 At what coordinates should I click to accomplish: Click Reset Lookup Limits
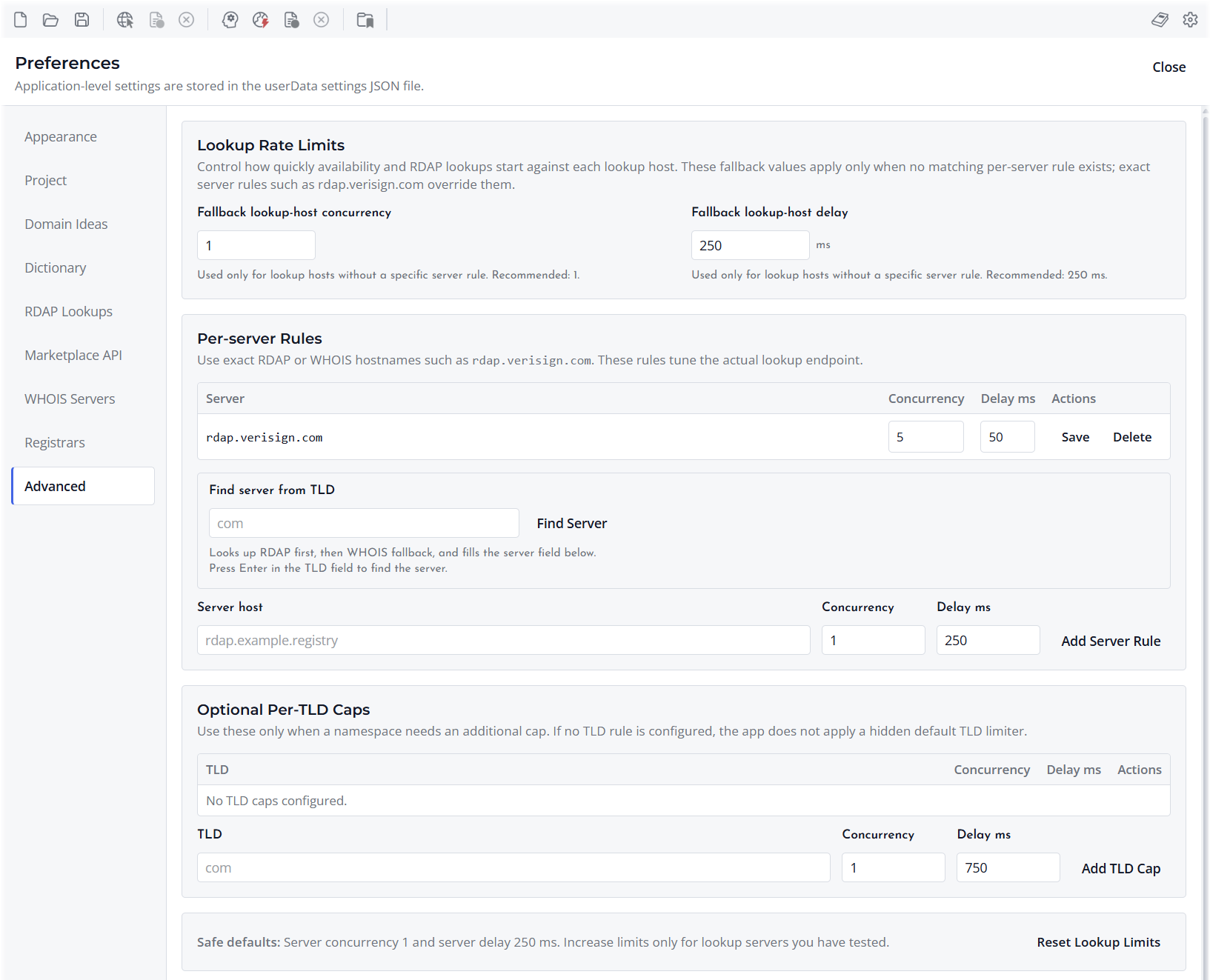pos(1099,942)
